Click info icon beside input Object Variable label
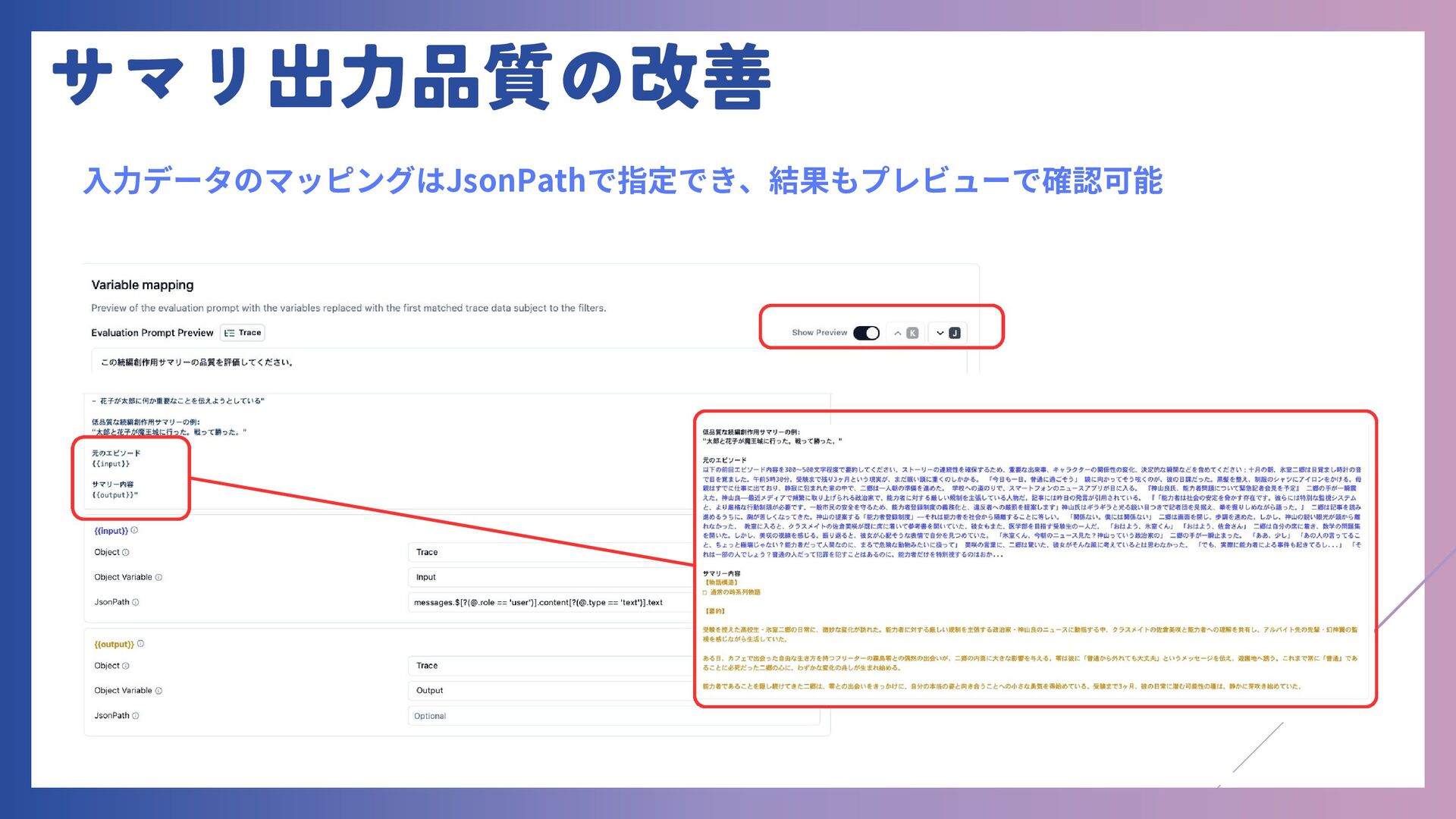The height and width of the screenshot is (819, 1456). click(x=158, y=578)
